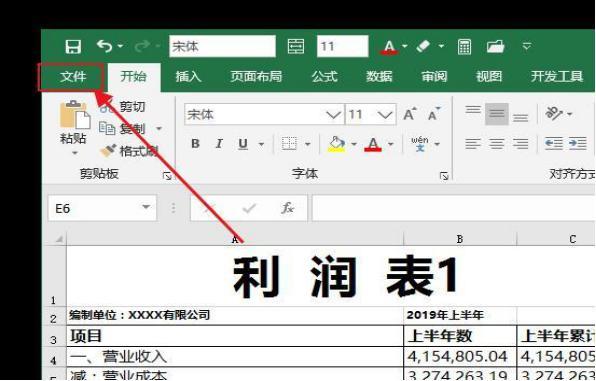Click the cell borders icon
This screenshot has height=381, width=596.
click(x=289, y=144)
